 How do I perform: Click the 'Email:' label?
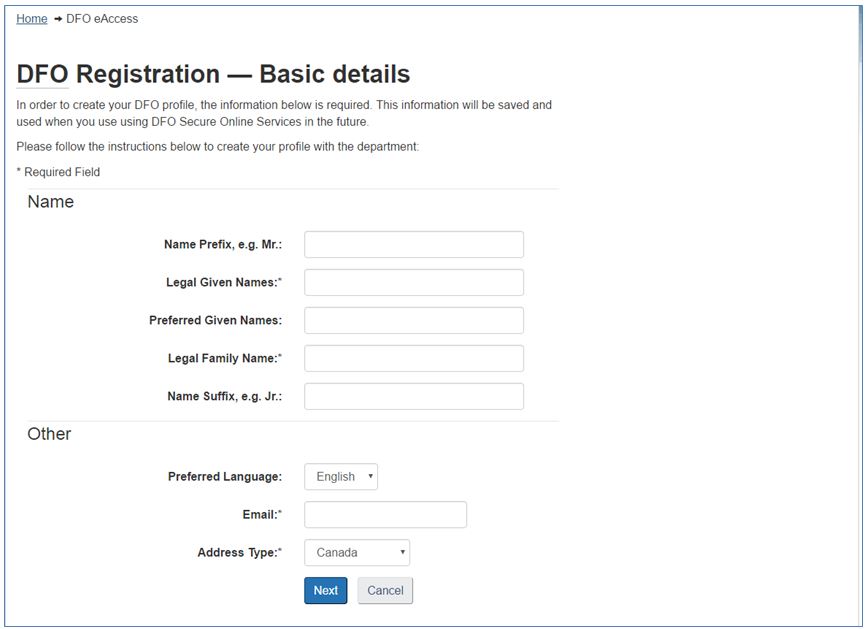[x=262, y=515]
